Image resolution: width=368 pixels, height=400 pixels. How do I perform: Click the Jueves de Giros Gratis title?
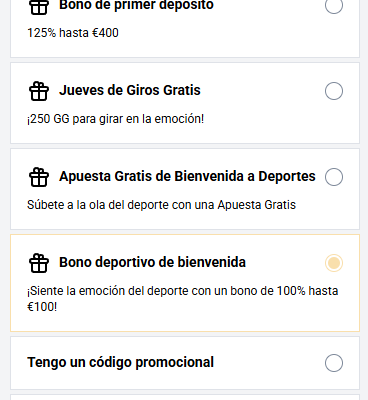point(130,90)
